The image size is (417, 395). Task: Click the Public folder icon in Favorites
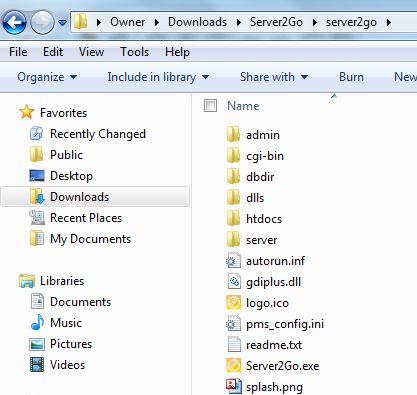(36, 154)
